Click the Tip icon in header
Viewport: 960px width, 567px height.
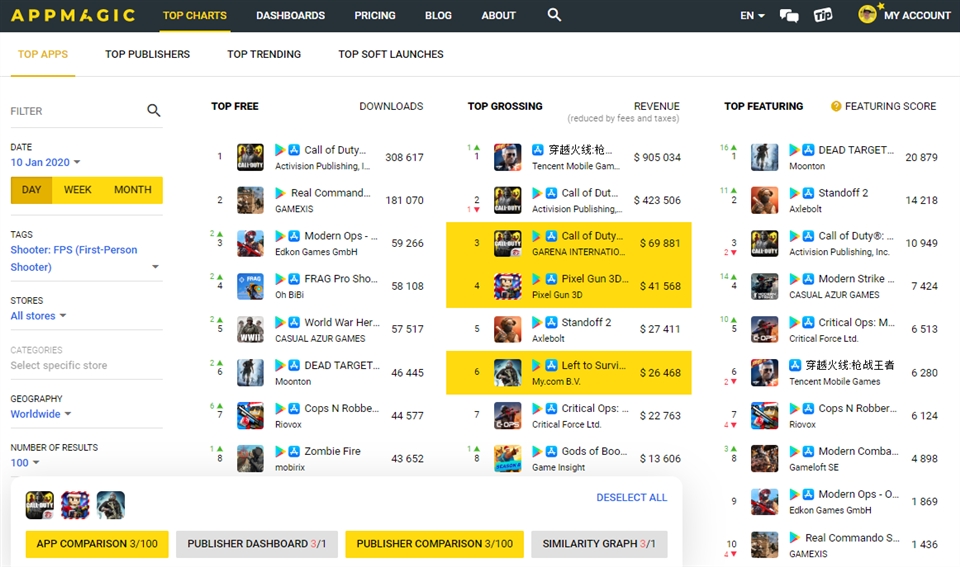point(823,15)
